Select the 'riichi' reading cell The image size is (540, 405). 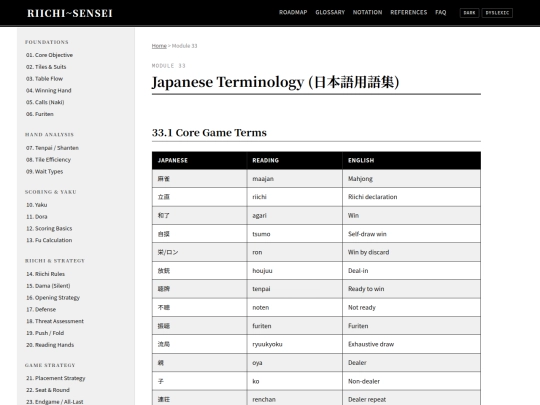point(295,197)
